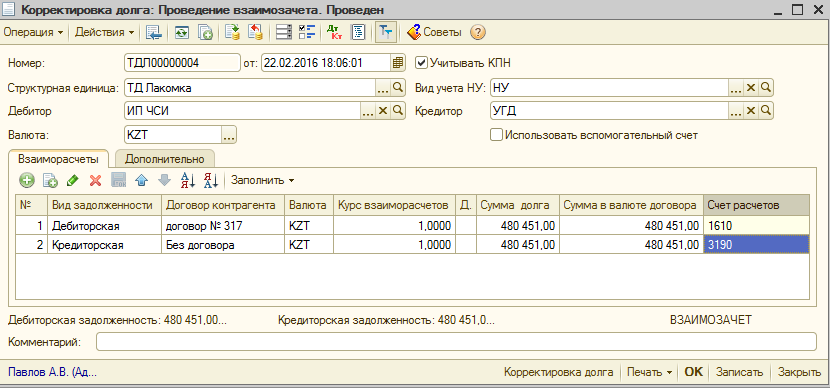Click the Корректировка долга button at the bottom
This screenshot has width=830, height=389.
(558, 372)
